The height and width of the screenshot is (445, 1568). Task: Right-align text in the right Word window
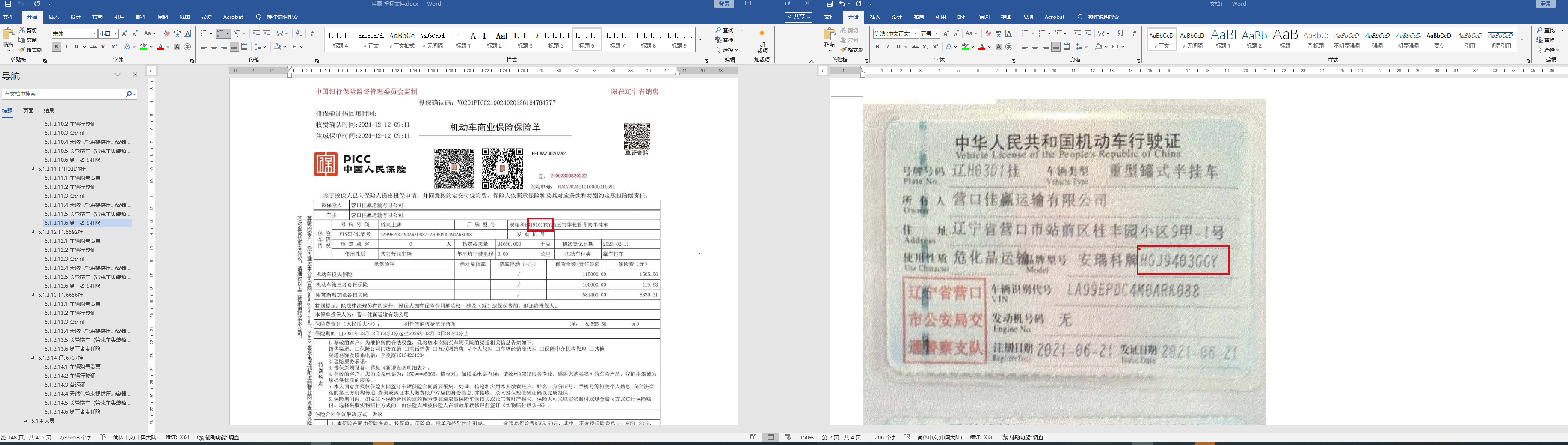click(x=1045, y=47)
